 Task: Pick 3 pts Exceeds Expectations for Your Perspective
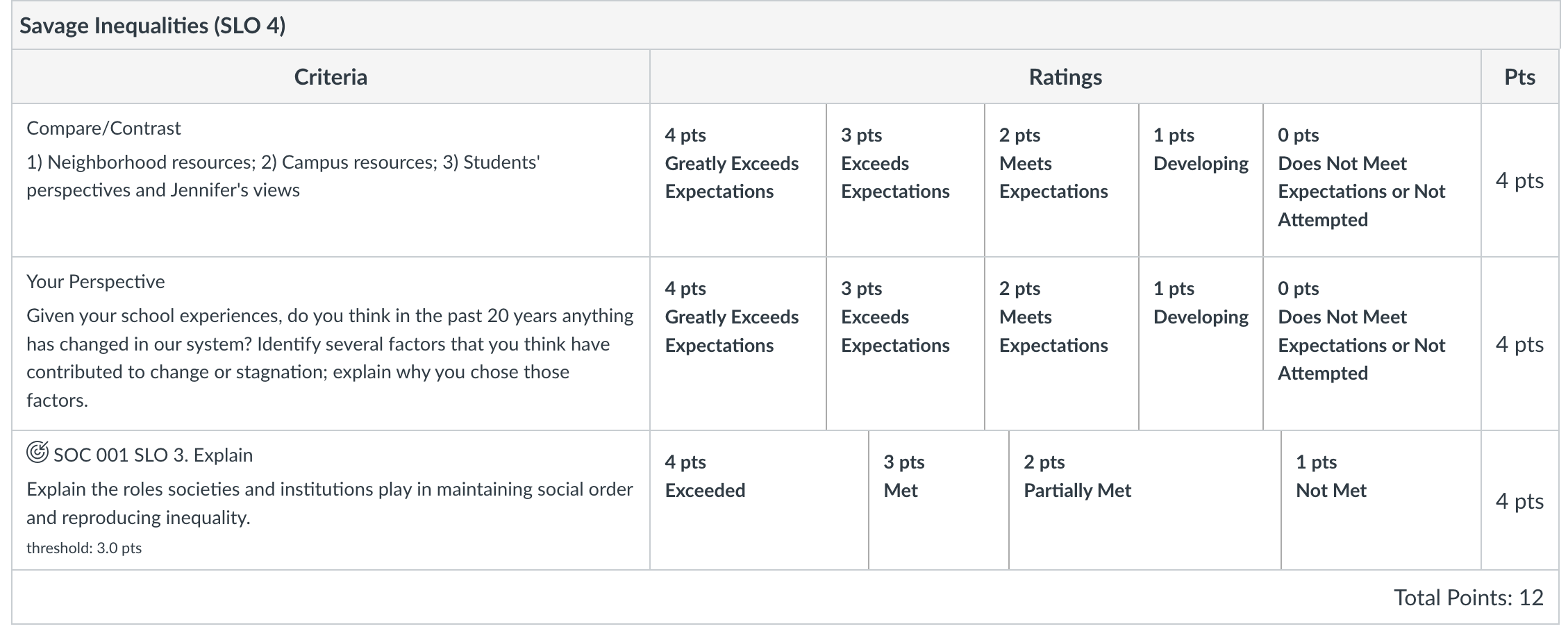pos(906,344)
